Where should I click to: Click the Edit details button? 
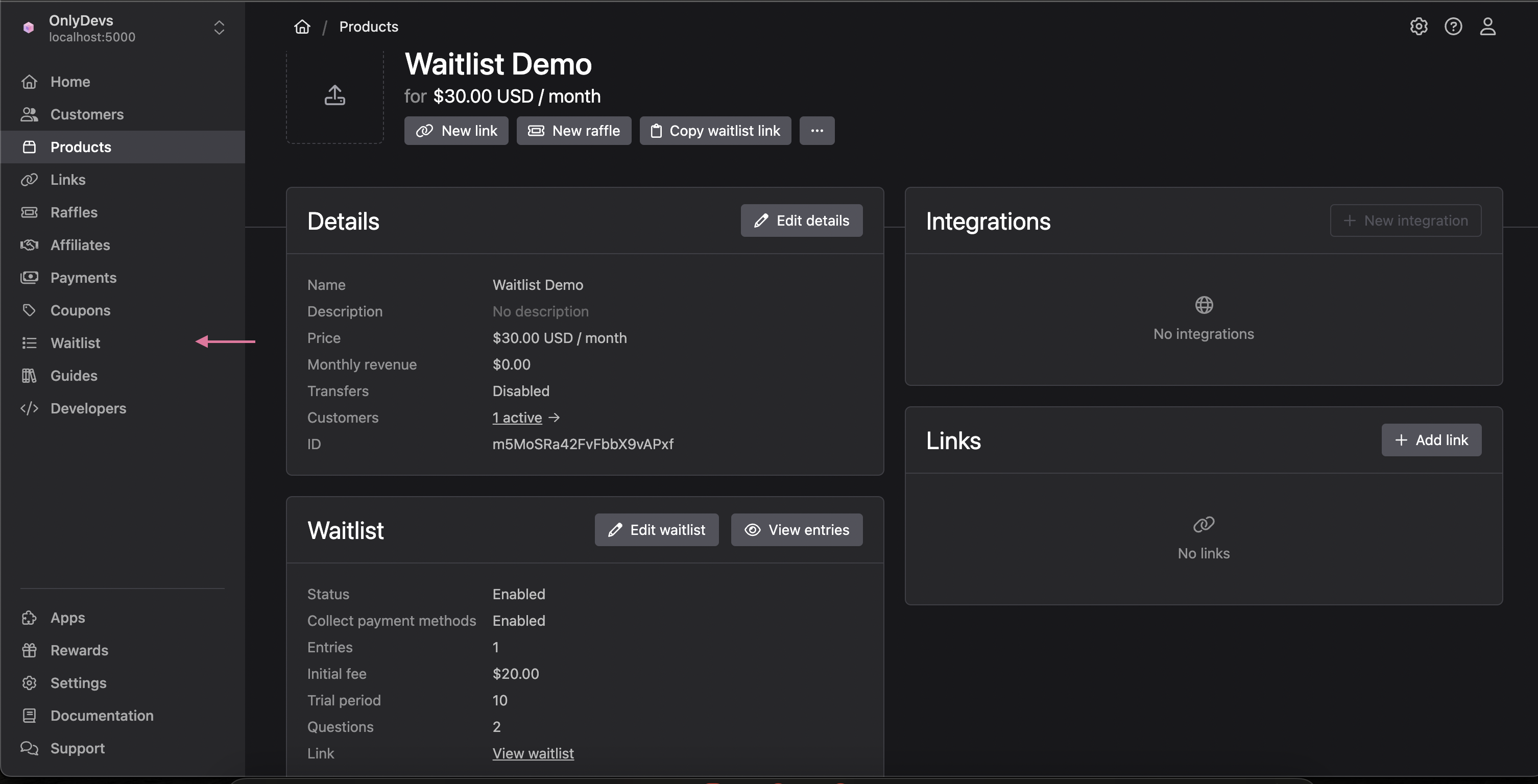[x=801, y=221]
